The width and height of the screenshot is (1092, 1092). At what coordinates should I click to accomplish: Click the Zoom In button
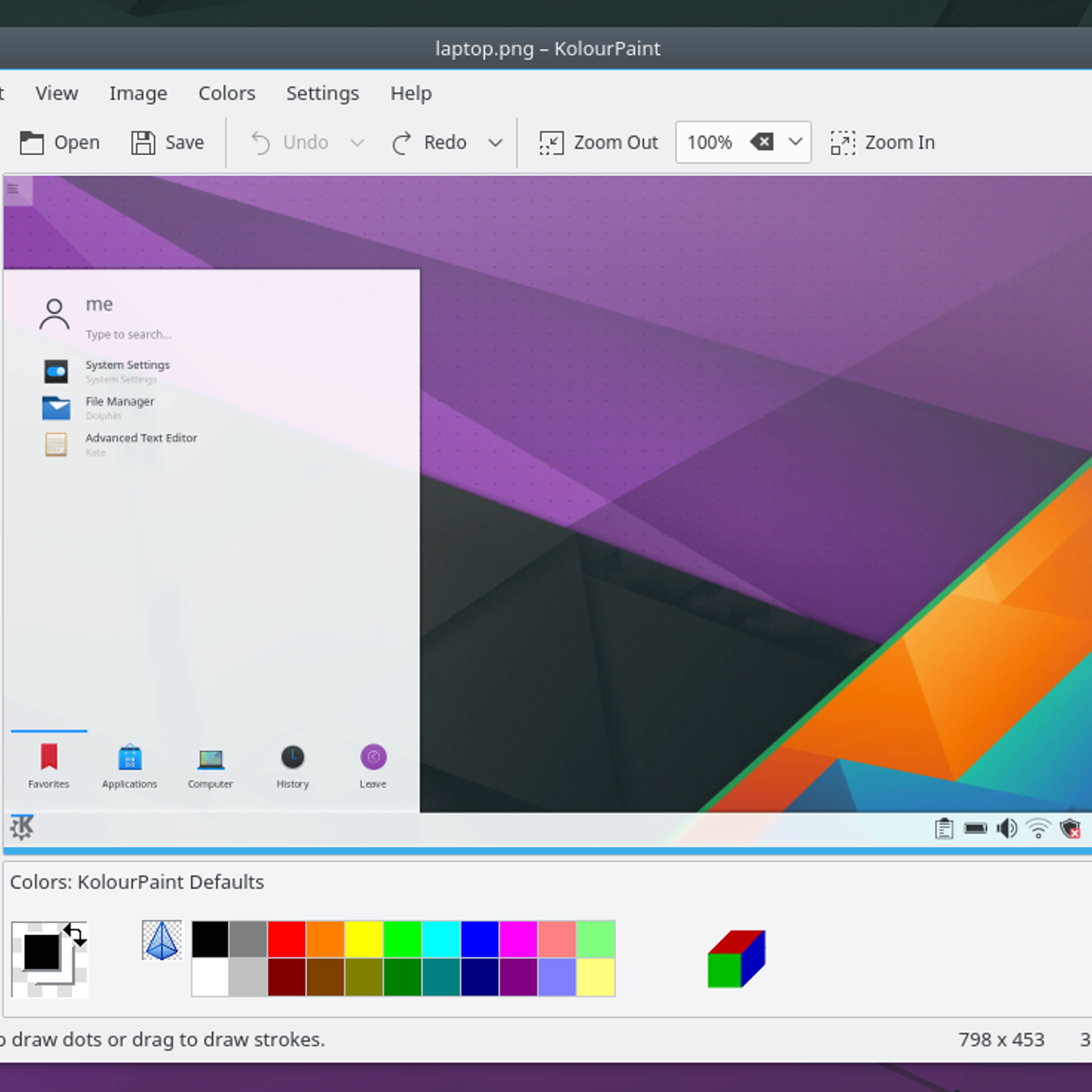tap(883, 143)
